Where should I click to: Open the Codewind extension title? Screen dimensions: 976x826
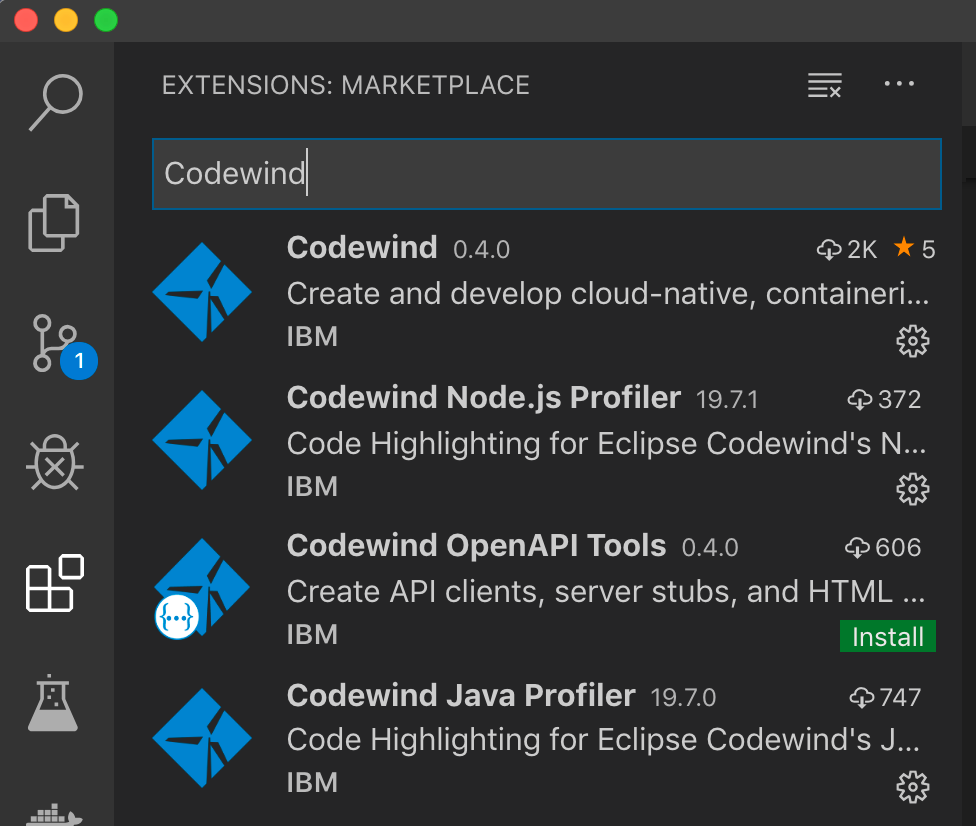tap(362, 248)
